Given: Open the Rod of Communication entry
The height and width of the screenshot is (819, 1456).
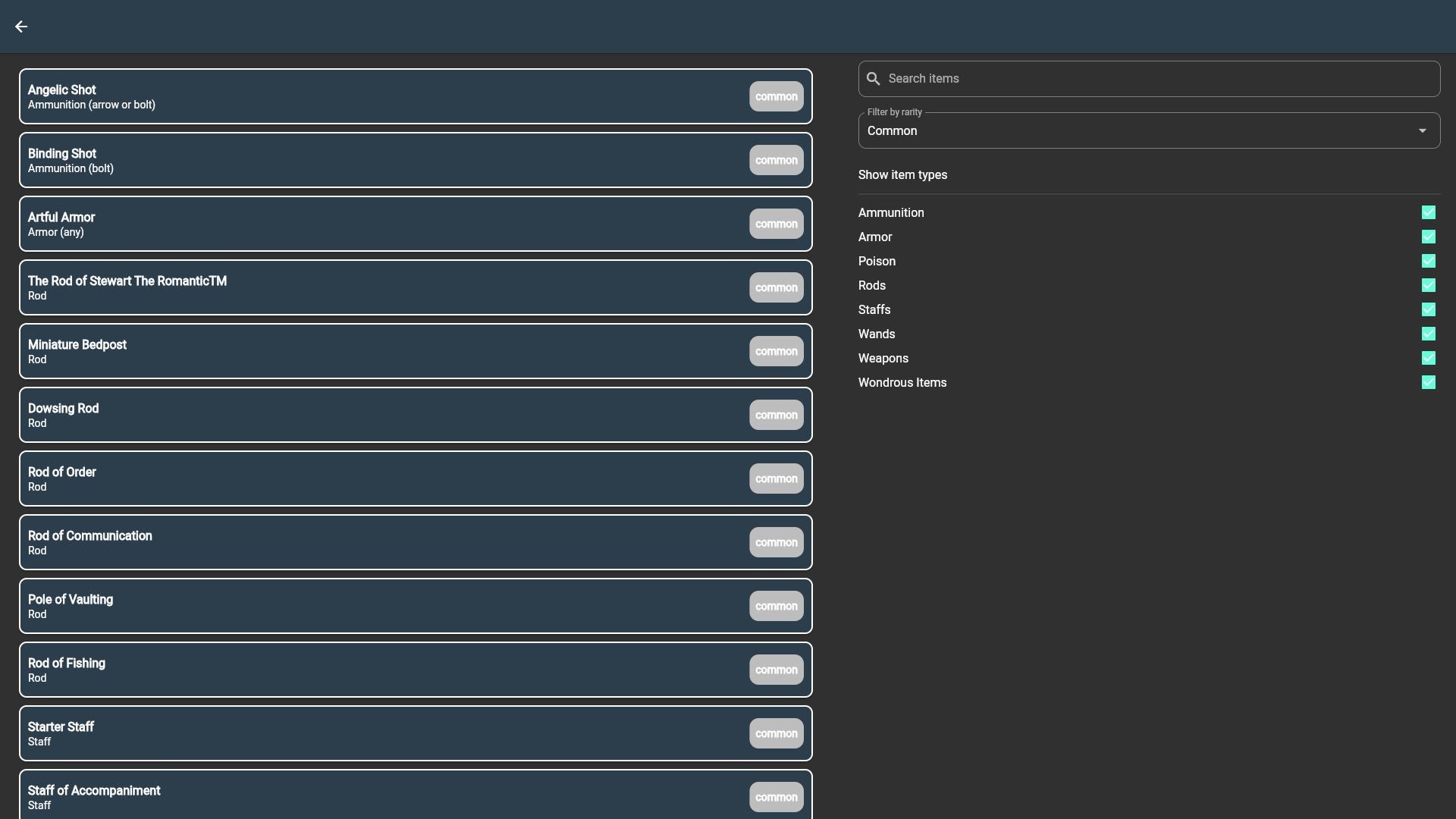Looking at the screenshot, I should point(379,542).
